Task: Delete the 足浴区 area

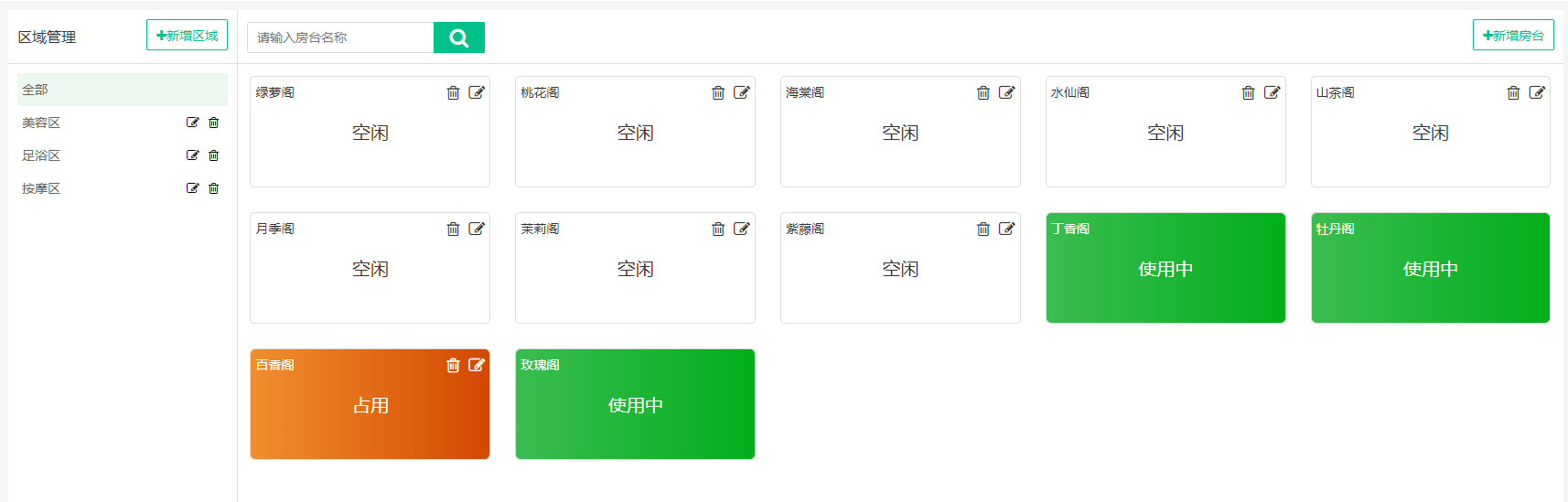Action: click(x=214, y=155)
